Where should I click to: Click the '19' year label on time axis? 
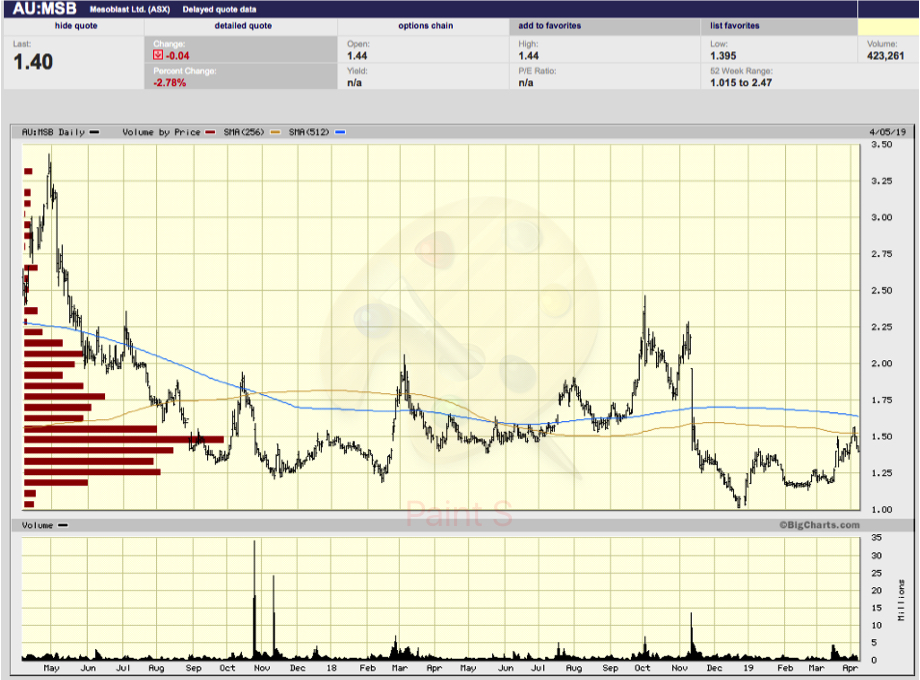(748, 668)
